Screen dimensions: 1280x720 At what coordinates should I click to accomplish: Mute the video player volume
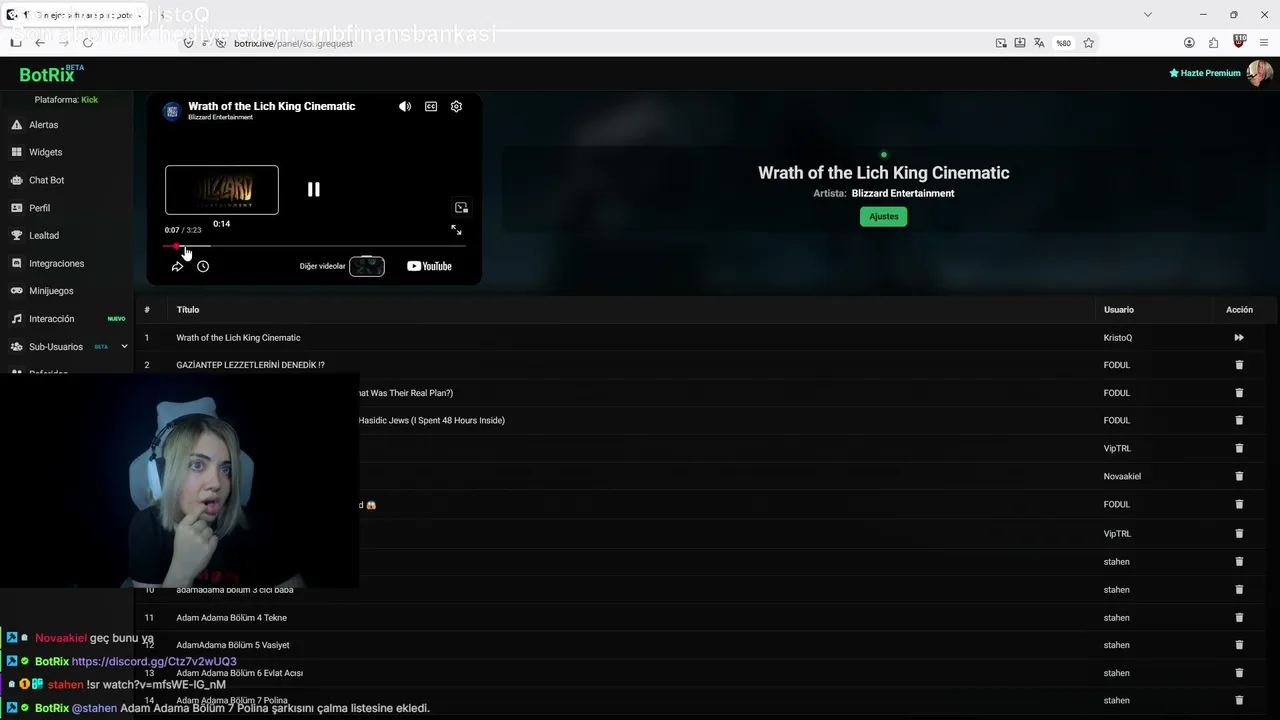tap(405, 106)
